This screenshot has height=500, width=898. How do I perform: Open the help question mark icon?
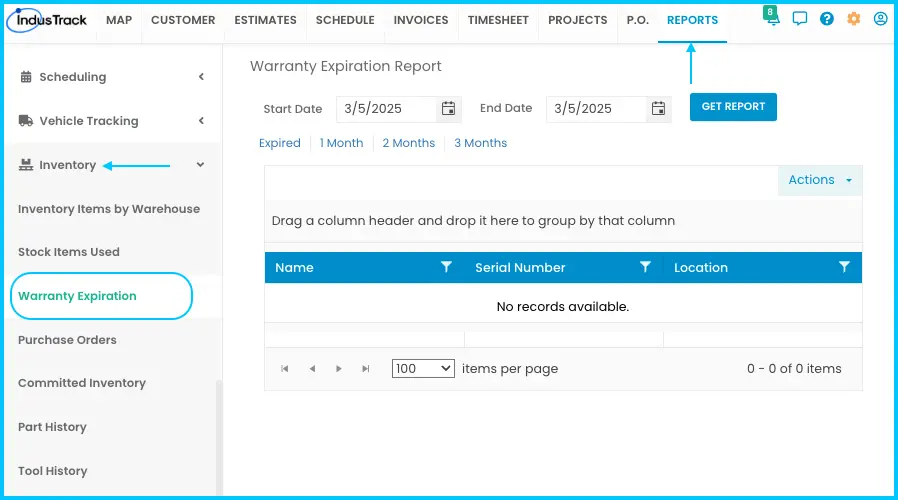click(826, 19)
